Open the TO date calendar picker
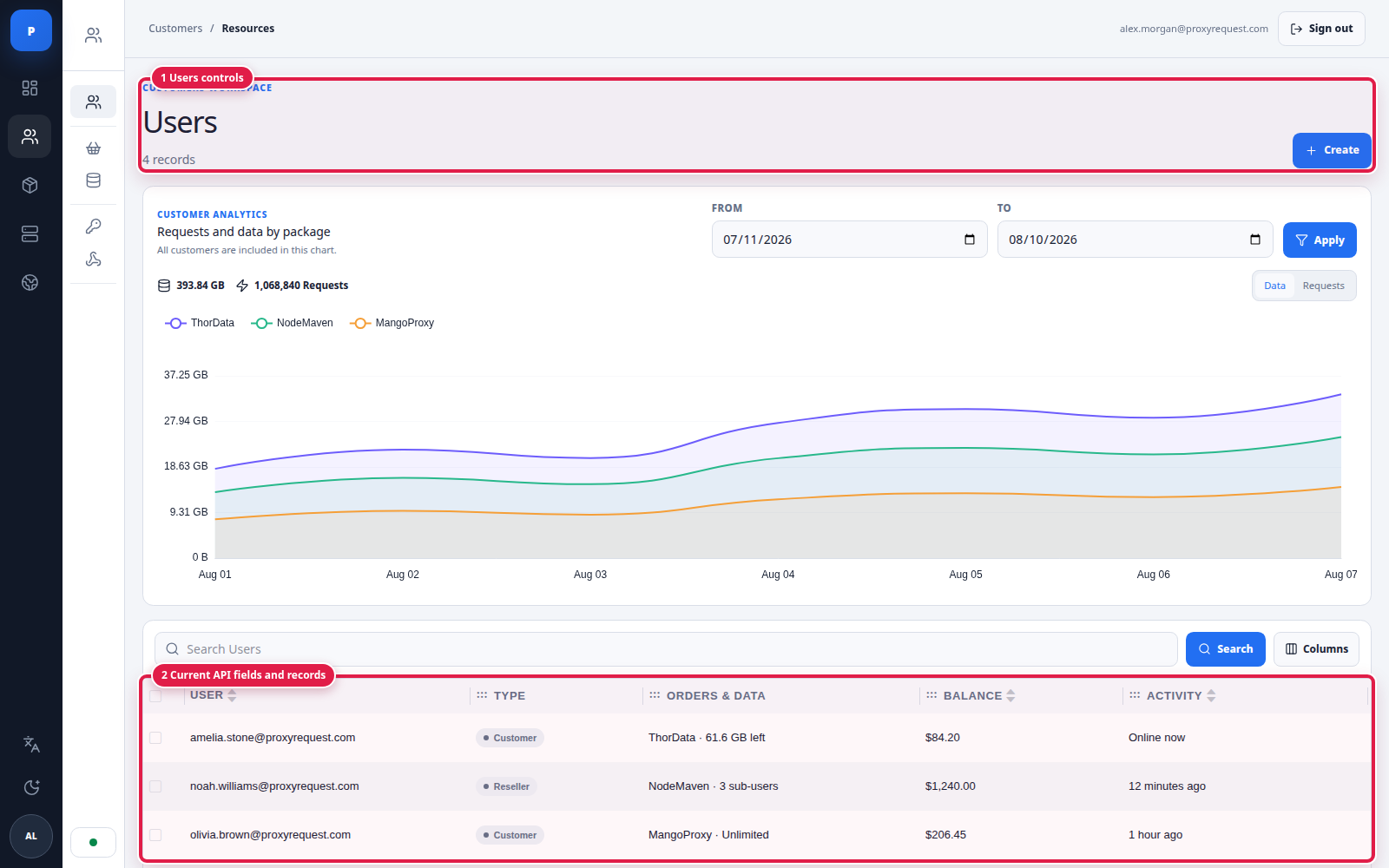The image size is (1389, 868). [x=1255, y=240]
